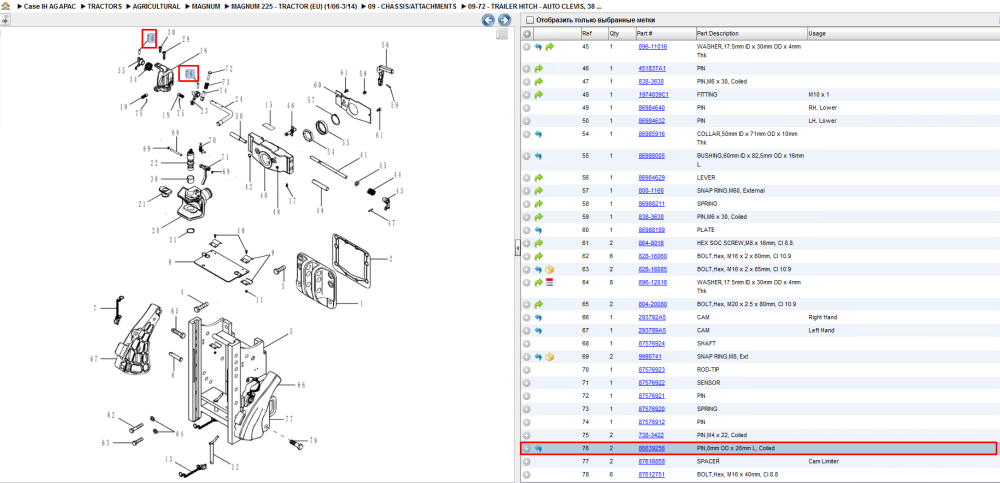This screenshot has width=1000, height=483.
Task: Collapse panel with the splitter handle arrow
Action: pyautogui.click(x=518, y=250)
